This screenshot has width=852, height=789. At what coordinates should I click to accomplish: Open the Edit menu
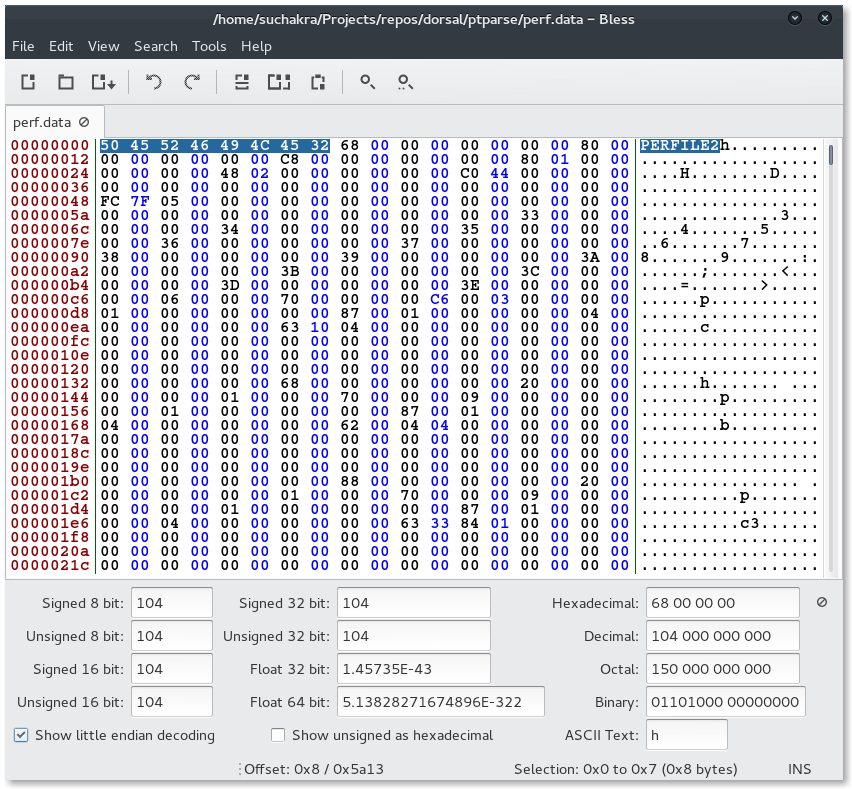pos(61,46)
